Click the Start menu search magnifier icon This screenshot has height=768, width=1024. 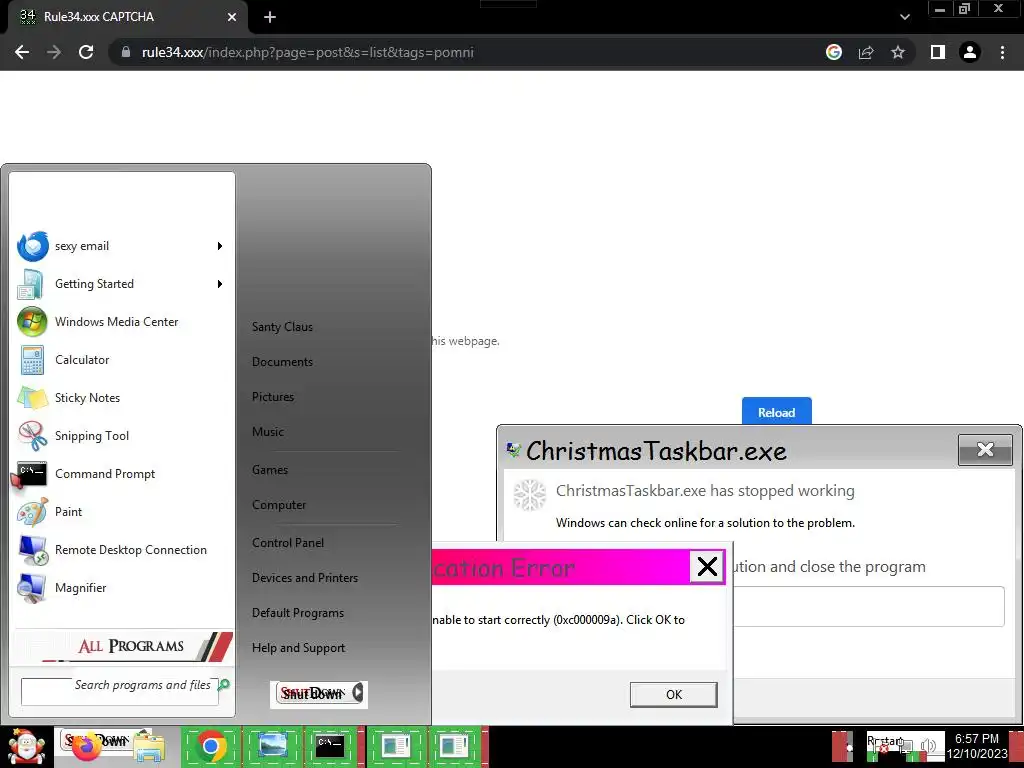[224, 684]
